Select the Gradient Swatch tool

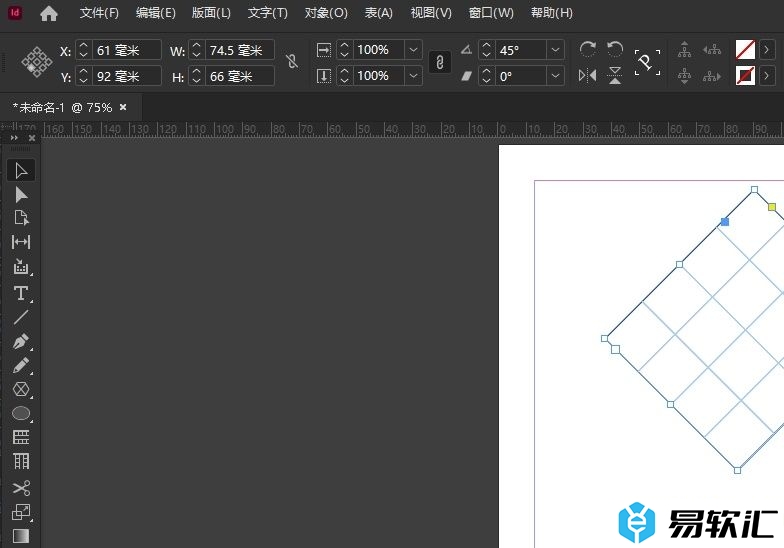coord(21,536)
